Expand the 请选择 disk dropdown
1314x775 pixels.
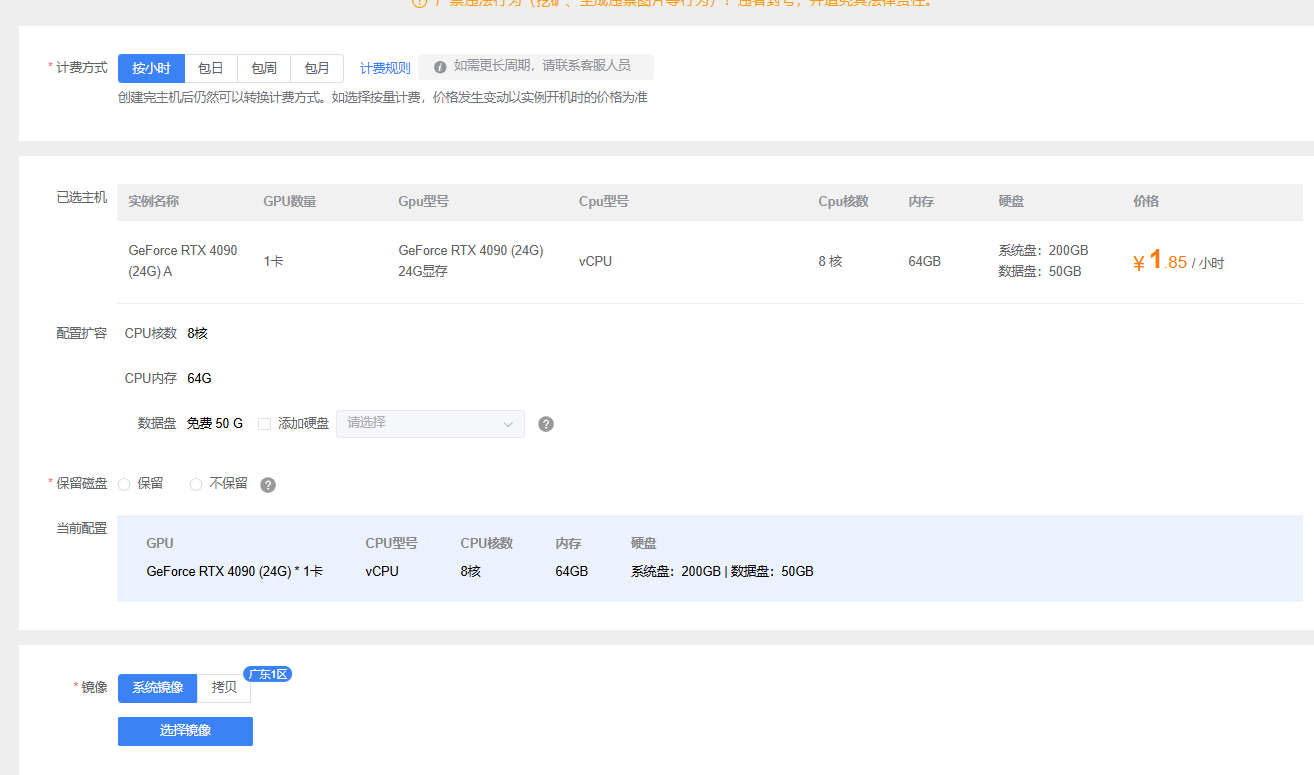(430, 423)
